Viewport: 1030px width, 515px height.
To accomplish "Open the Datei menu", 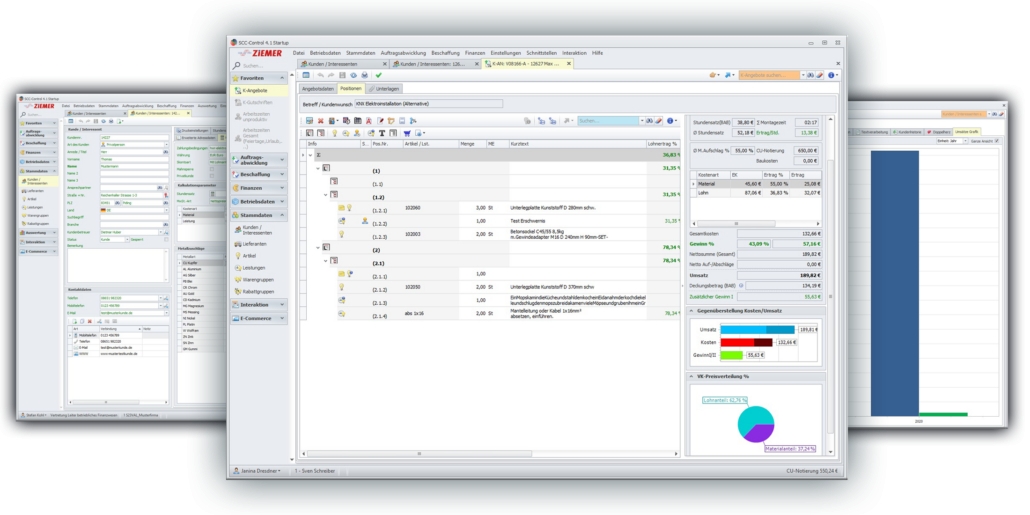I will 299,53.
